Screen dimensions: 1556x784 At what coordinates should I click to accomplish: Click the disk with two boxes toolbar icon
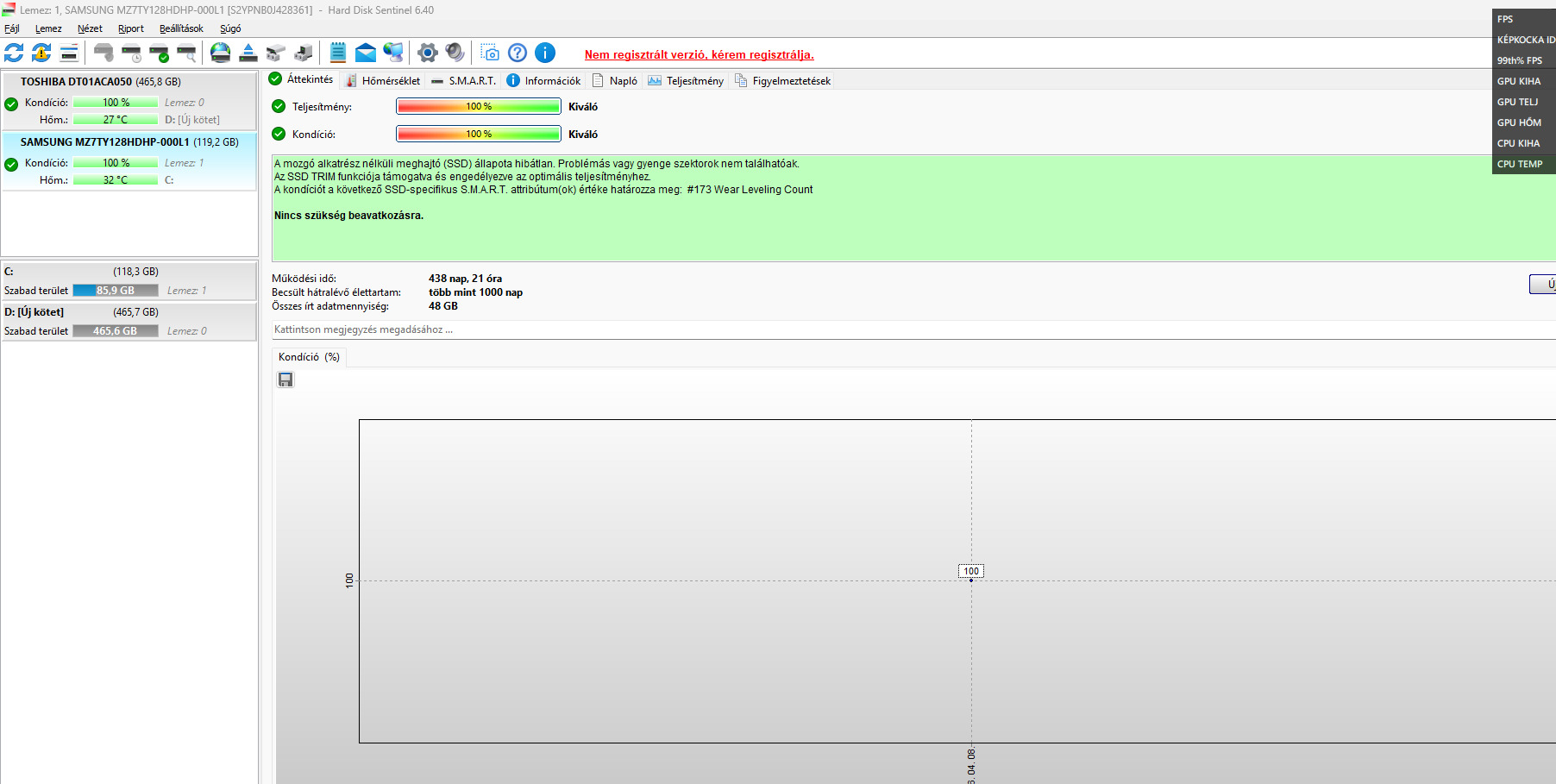(x=276, y=53)
